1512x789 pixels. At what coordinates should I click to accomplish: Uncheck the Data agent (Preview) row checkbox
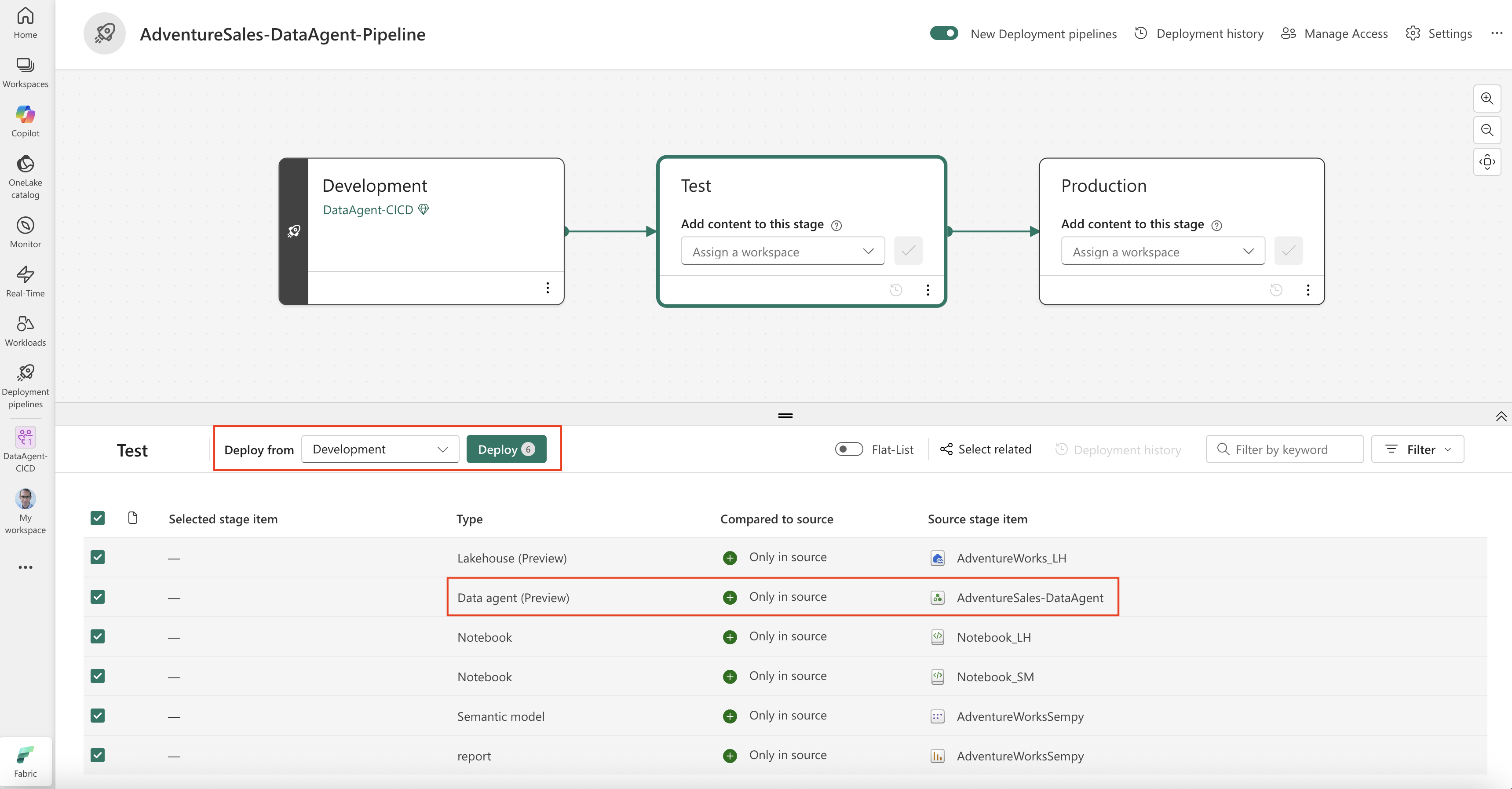pyautogui.click(x=98, y=597)
